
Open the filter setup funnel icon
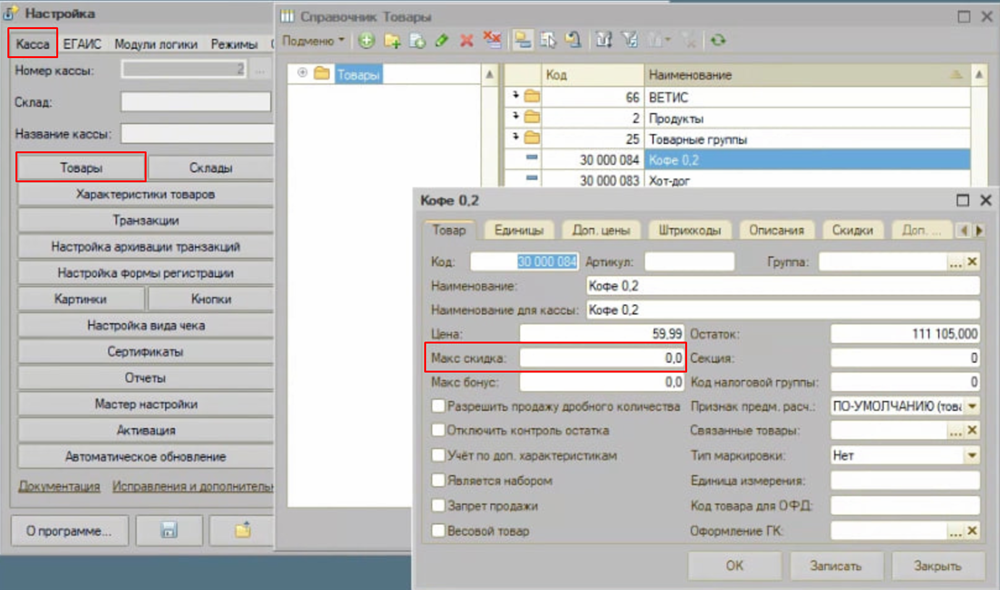[x=604, y=41]
